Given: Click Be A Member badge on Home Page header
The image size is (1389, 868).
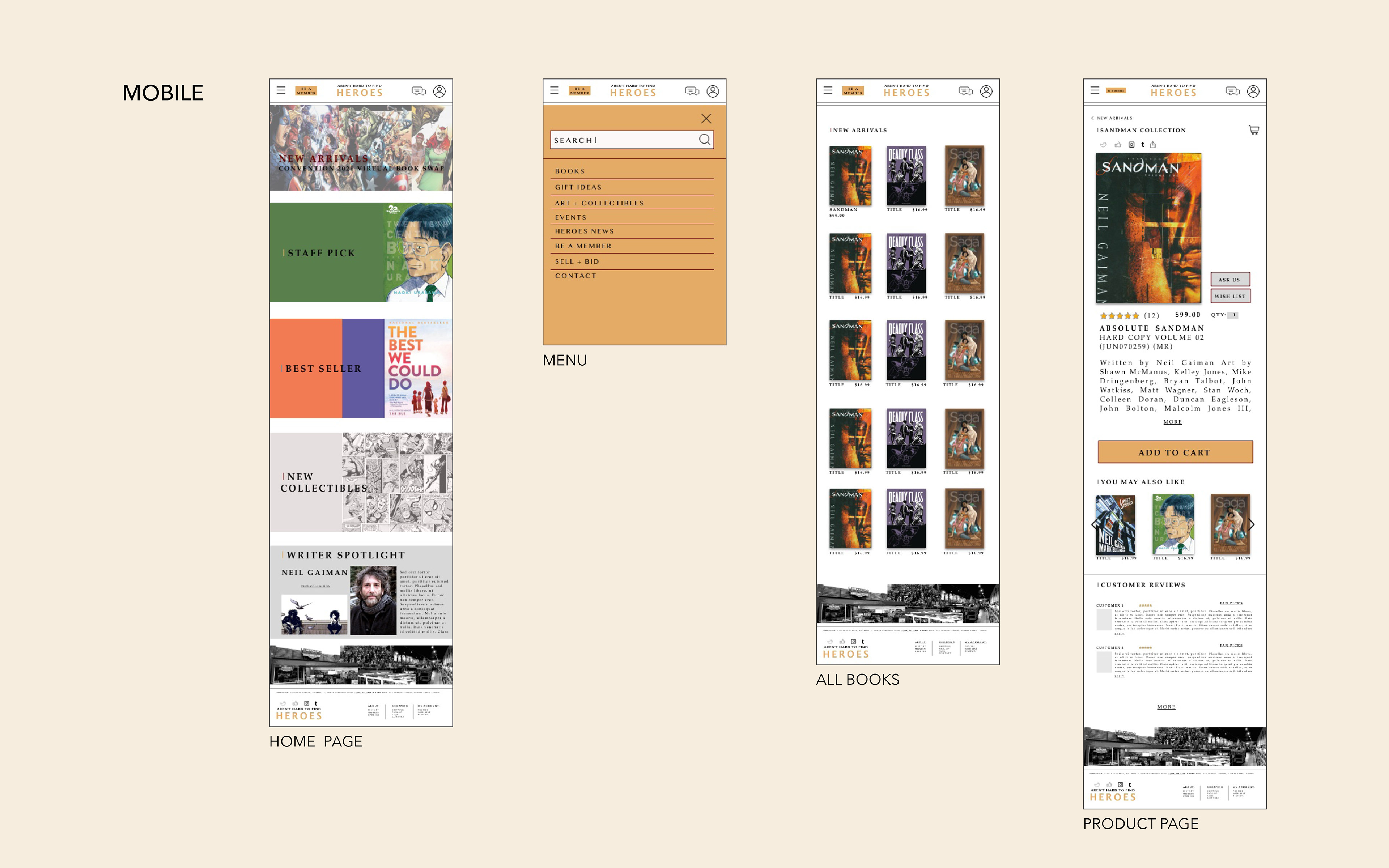Looking at the screenshot, I should pyautogui.click(x=306, y=91).
